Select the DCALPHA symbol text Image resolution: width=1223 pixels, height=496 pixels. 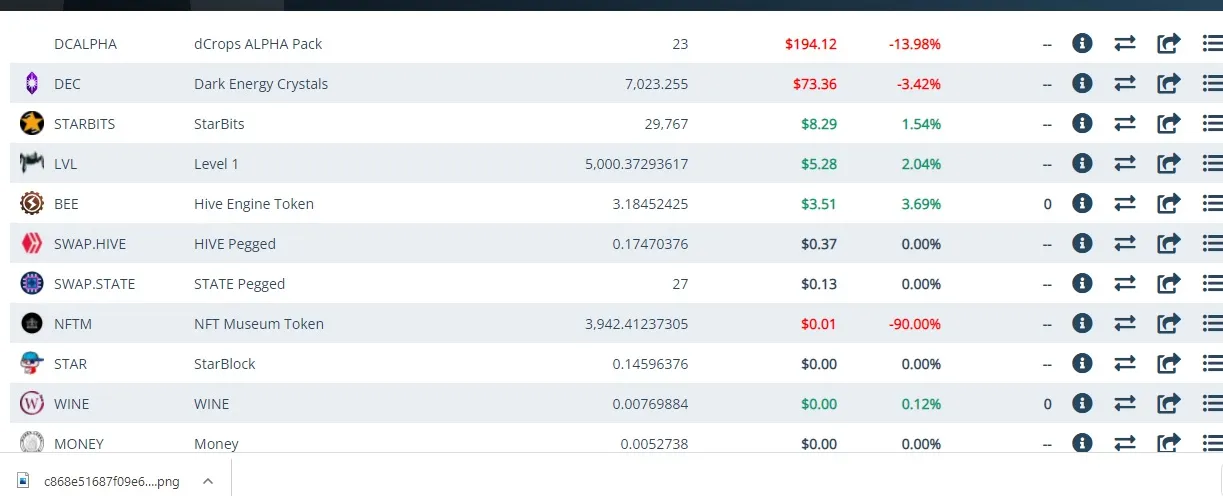85,44
